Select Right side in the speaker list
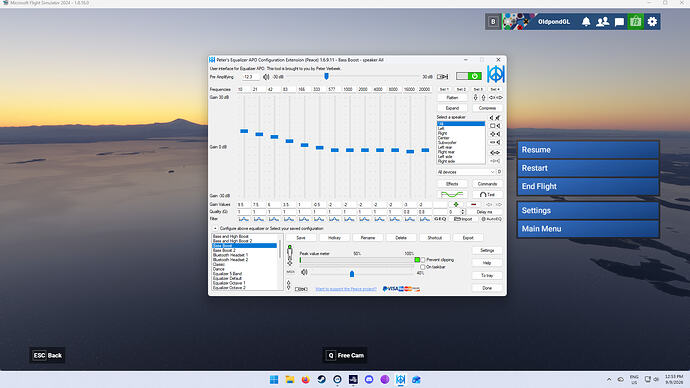Viewport: 690px width, 388px height. [x=460, y=161]
